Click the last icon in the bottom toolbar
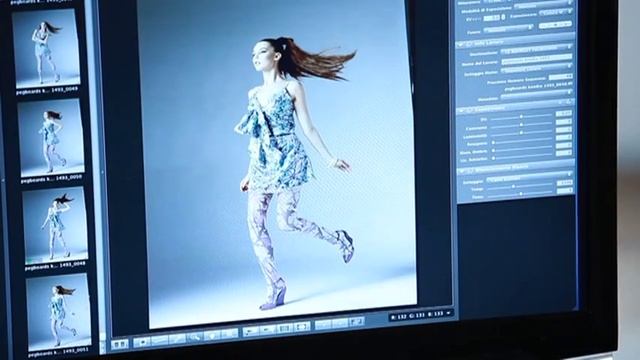Image resolution: width=640 pixels, height=360 pixels. [x=356, y=322]
